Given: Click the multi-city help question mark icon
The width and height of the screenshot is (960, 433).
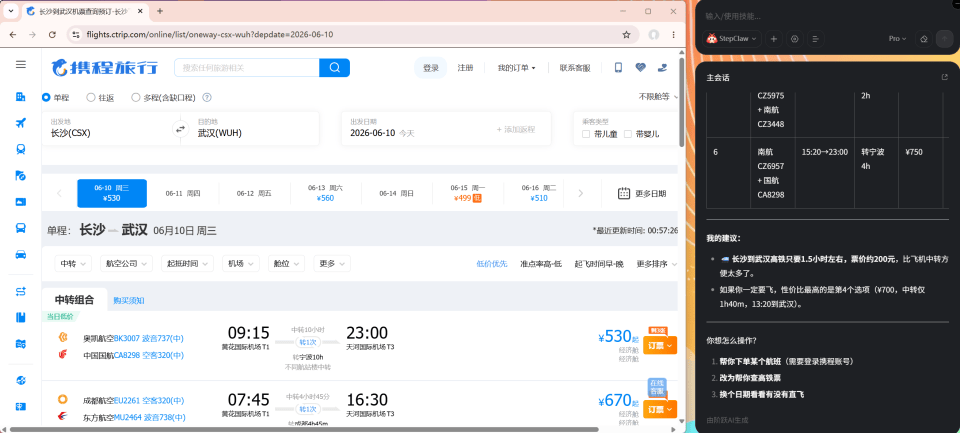Looking at the screenshot, I should coord(207,97).
